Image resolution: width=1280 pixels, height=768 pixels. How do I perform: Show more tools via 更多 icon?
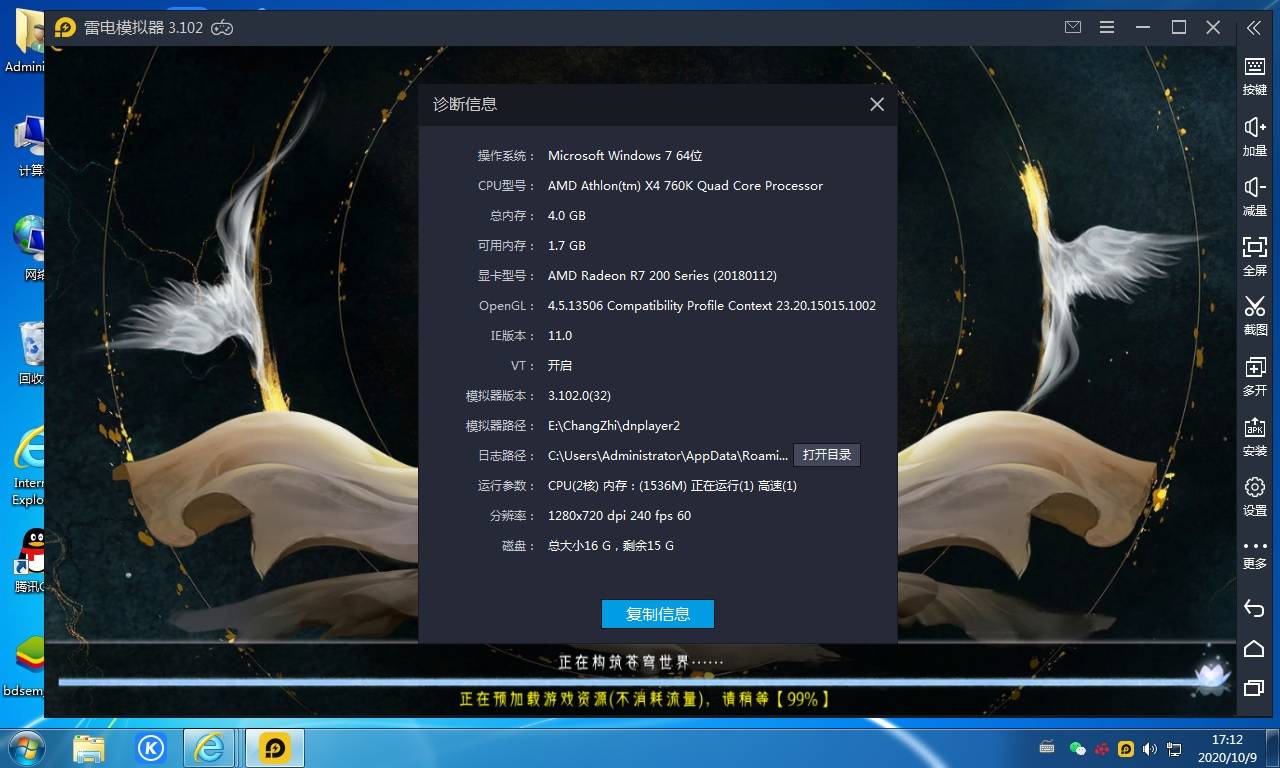pos(1254,553)
